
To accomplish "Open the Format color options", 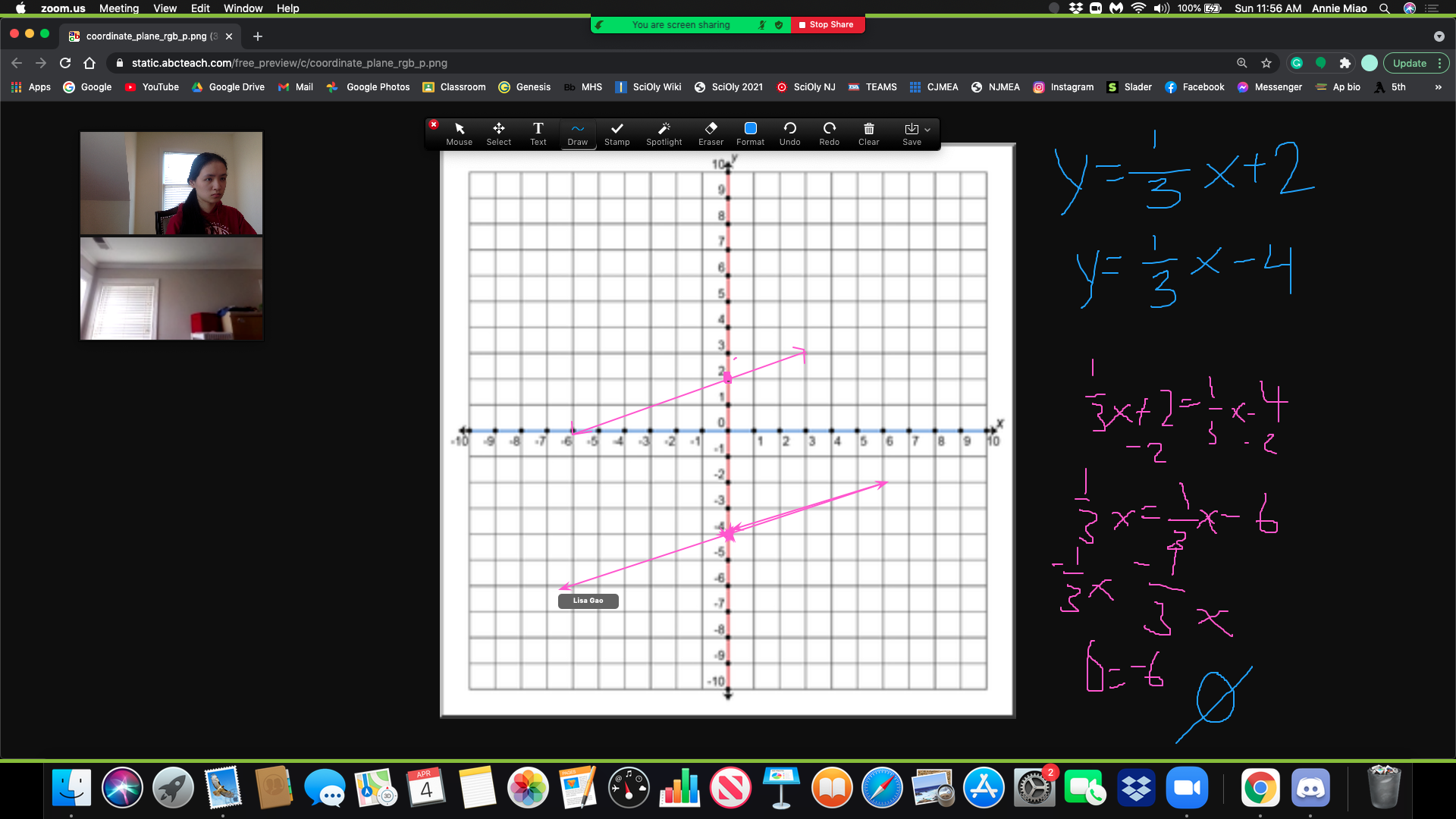I will (750, 133).
